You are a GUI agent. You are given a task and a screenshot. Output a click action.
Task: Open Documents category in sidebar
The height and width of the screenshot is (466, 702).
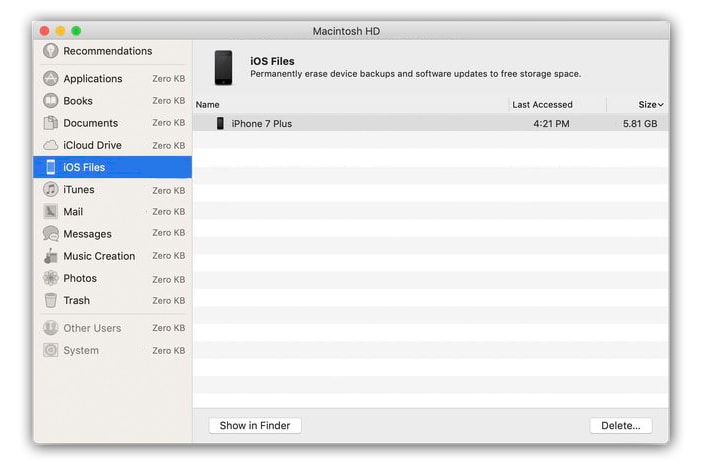click(x=112, y=123)
